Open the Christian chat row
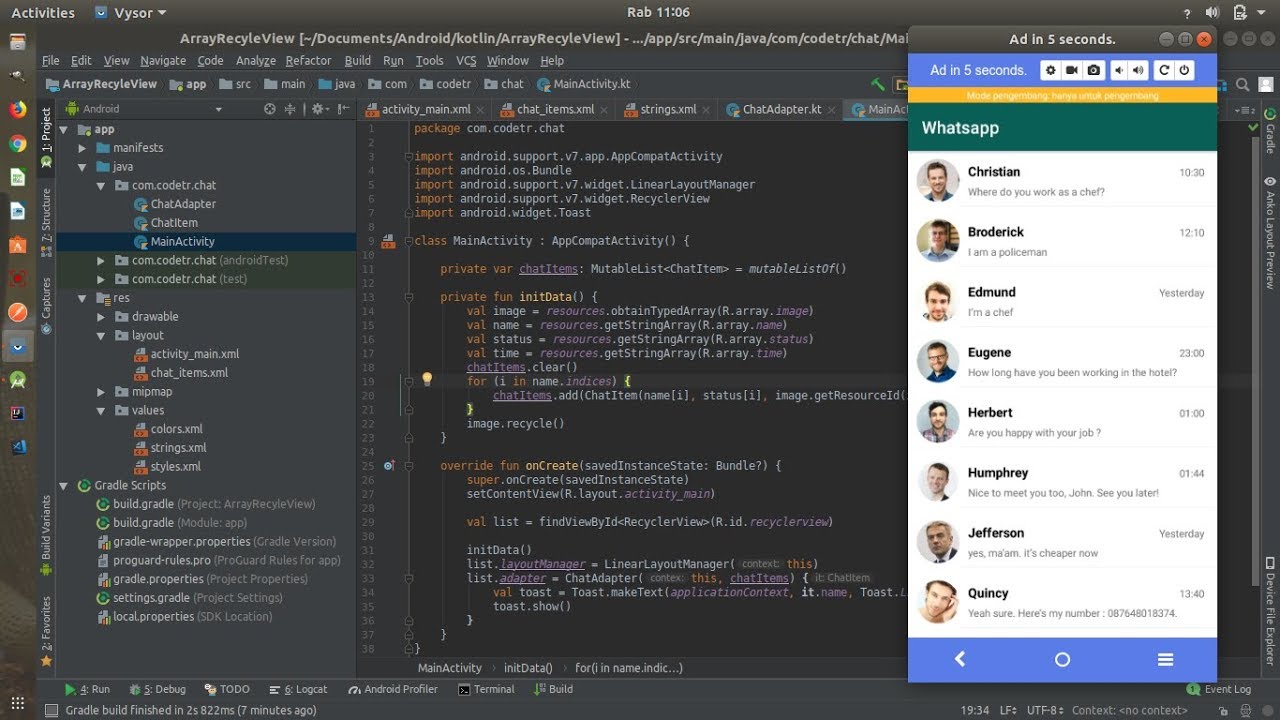This screenshot has height=720, width=1280. coord(1062,181)
